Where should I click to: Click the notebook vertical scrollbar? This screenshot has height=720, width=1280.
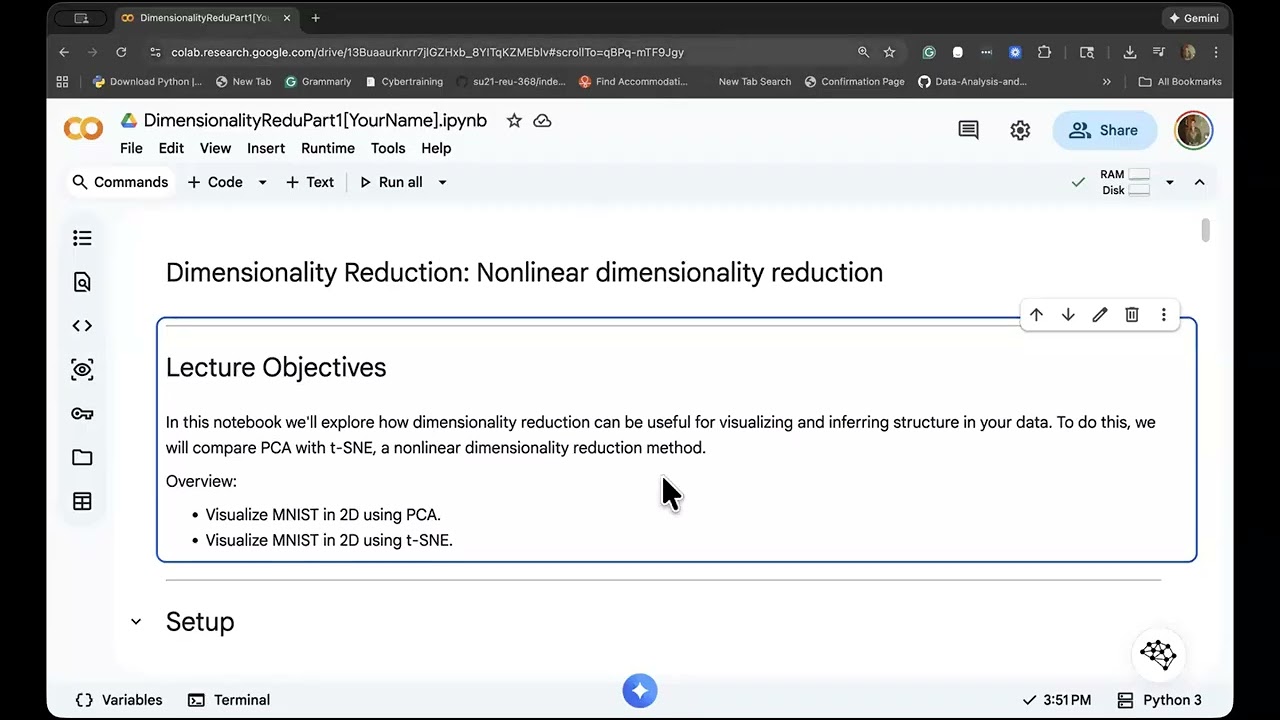point(1206,231)
